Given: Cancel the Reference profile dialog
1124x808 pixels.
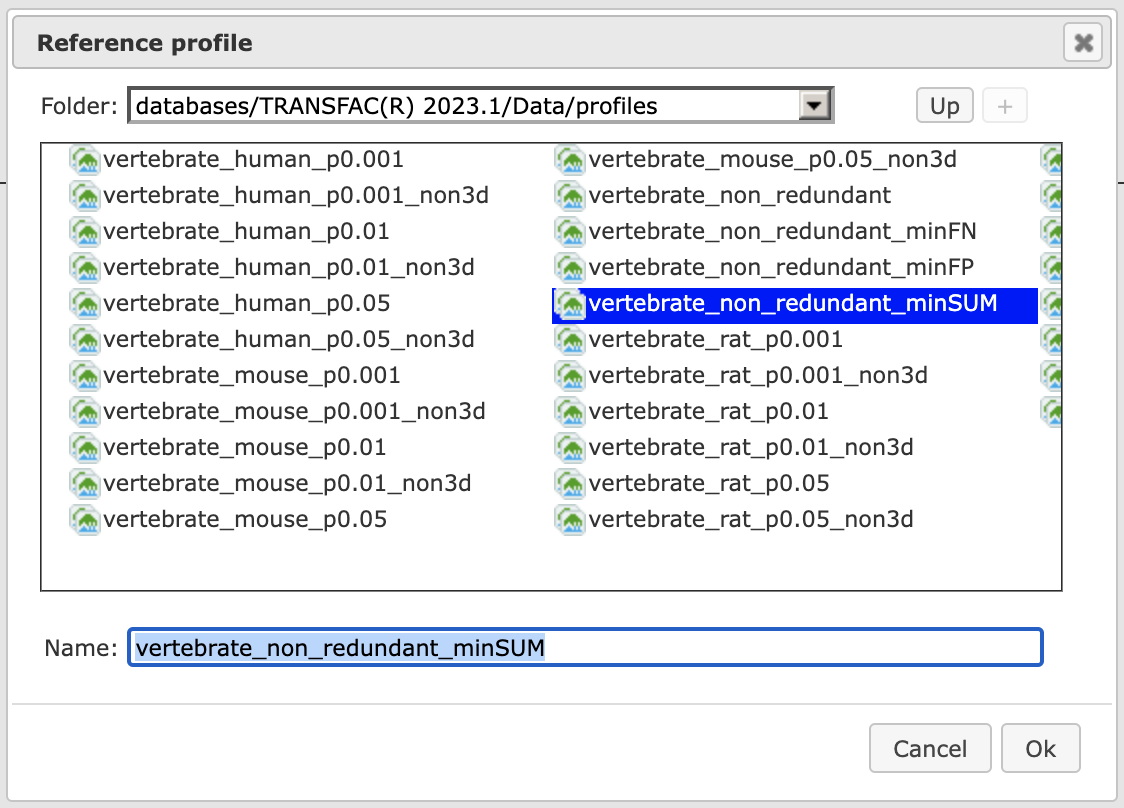Looking at the screenshot, I should [x=930, y=748].
